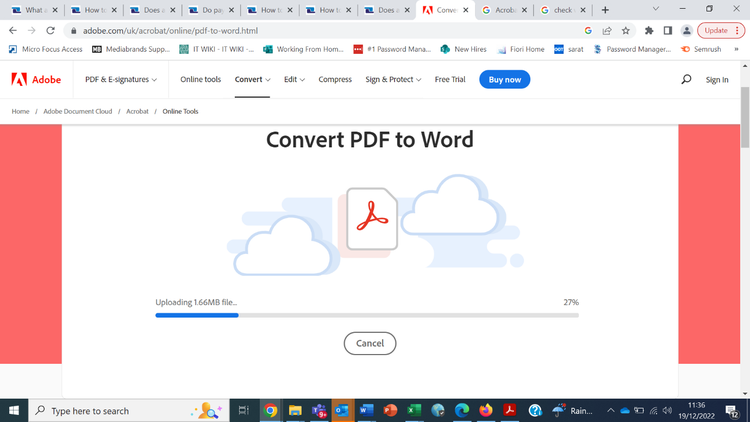Viewport: 750px width, 422px height.
Task: Switch to the first 'What a' tab
Action: click(x=34, y=10)
